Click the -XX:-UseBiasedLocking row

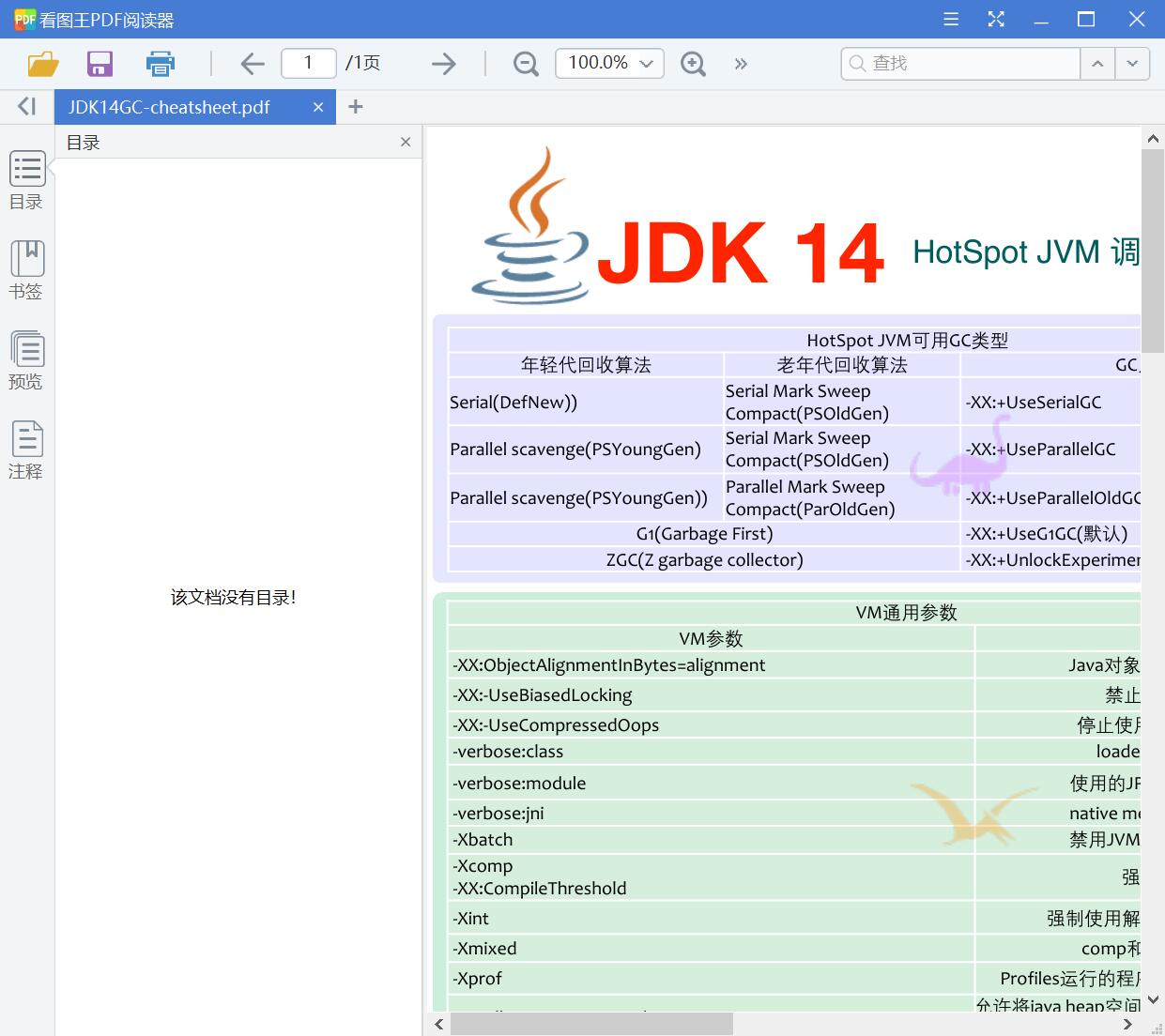711,695
